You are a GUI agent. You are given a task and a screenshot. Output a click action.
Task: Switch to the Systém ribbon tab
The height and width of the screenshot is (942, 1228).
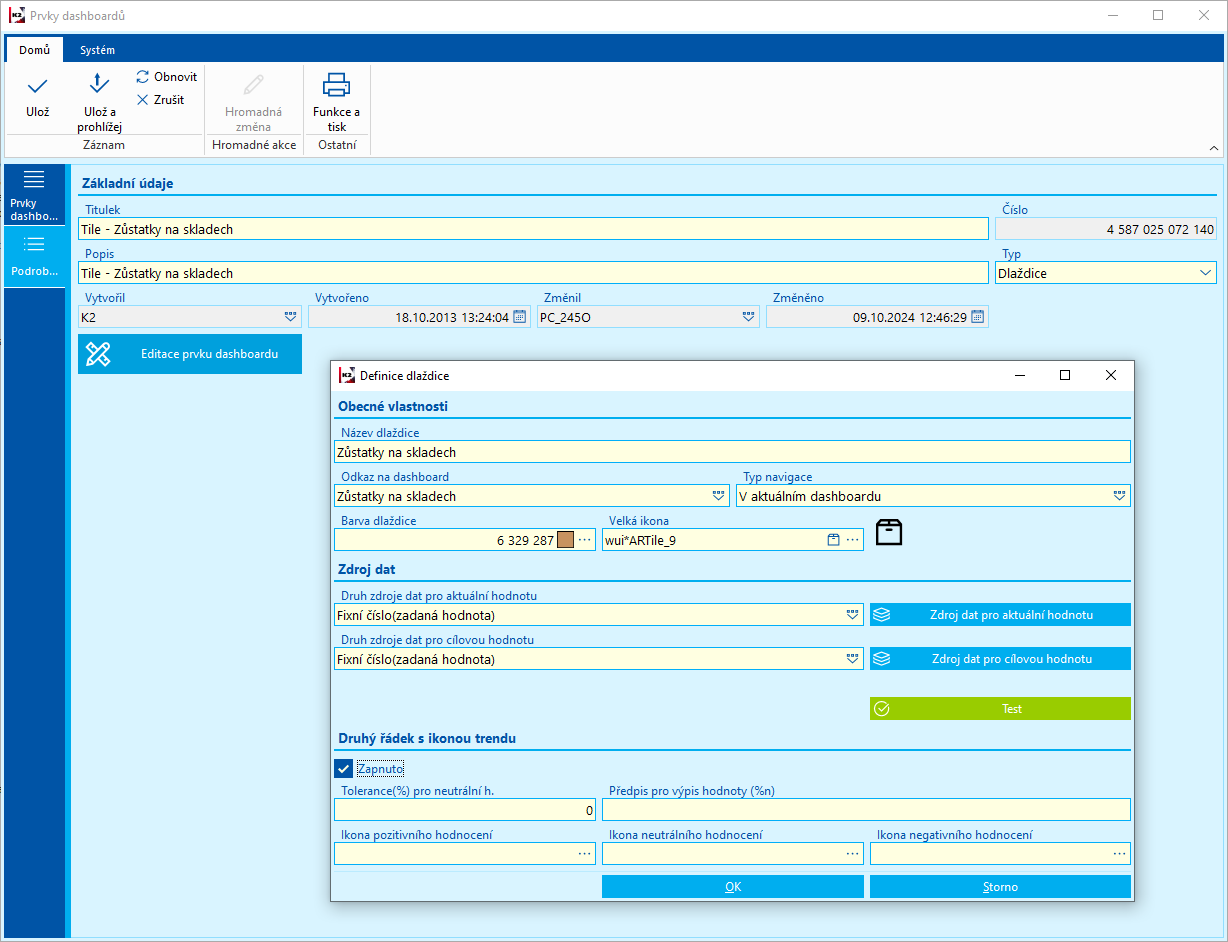[x=97, y=50]
